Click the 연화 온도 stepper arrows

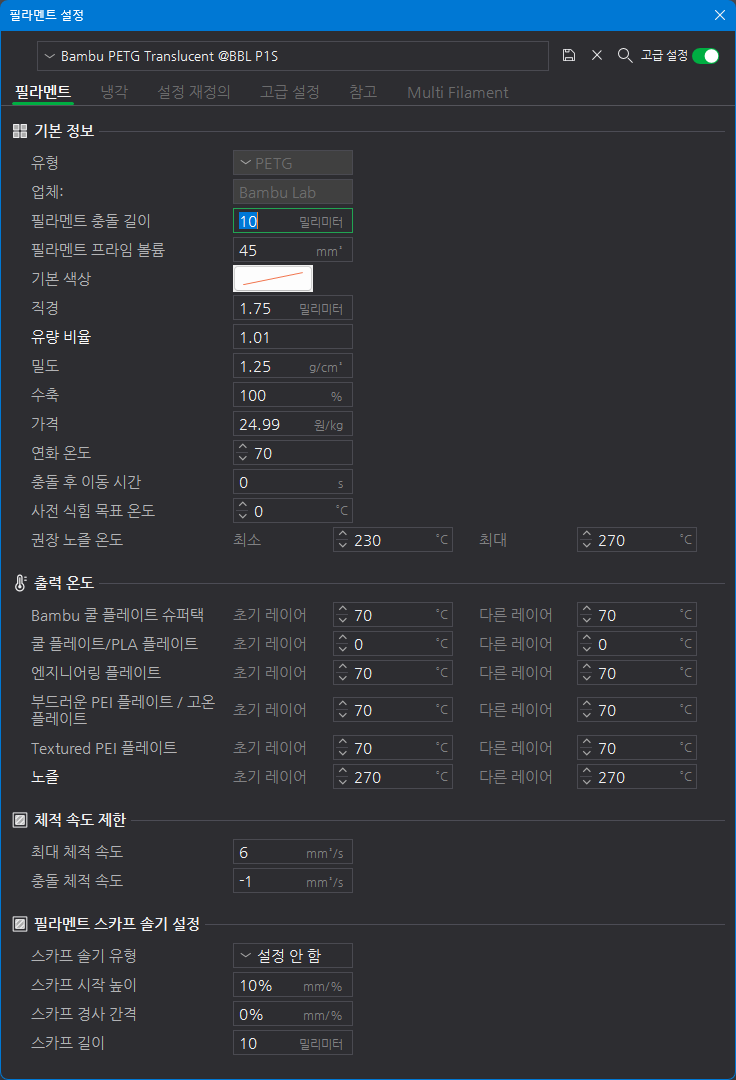click(242, 453)
